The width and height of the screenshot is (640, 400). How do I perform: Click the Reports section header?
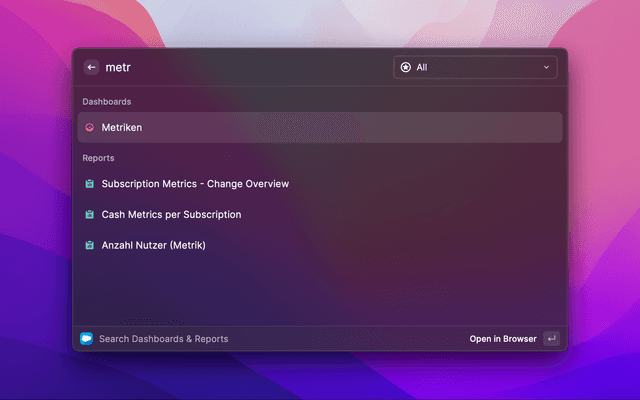(x=98, y=158)
